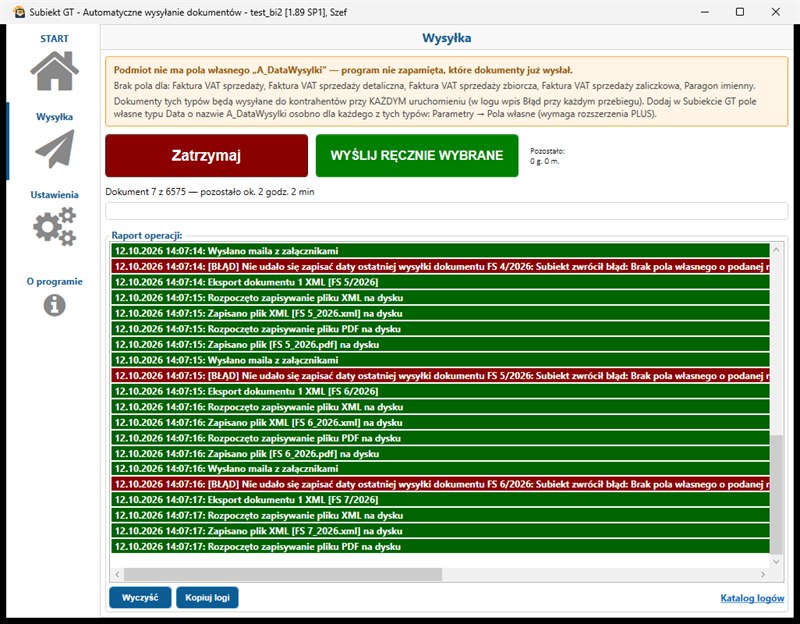
Task: Click the log horizontal scrollbar thumb
Action: pos(283,575)
